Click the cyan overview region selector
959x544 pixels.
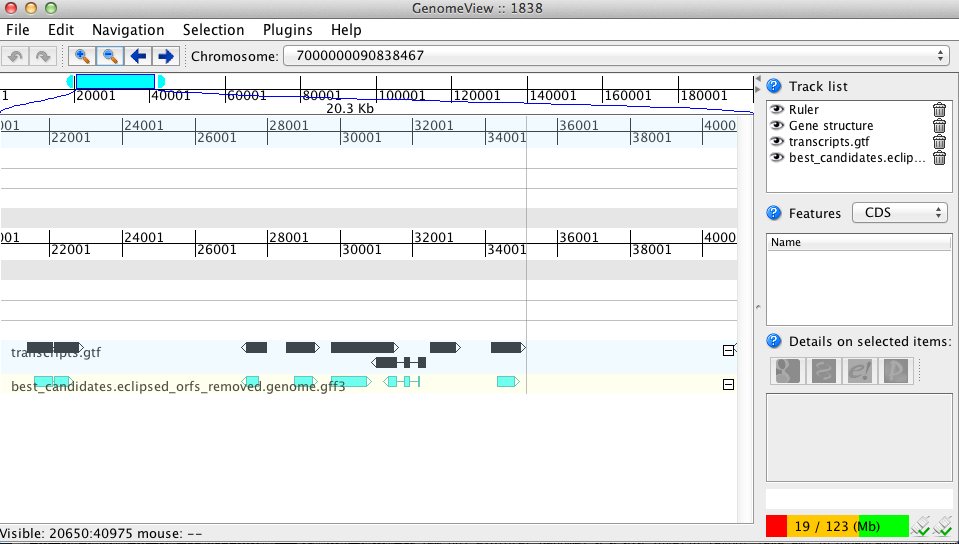click(x=115, y=81)
